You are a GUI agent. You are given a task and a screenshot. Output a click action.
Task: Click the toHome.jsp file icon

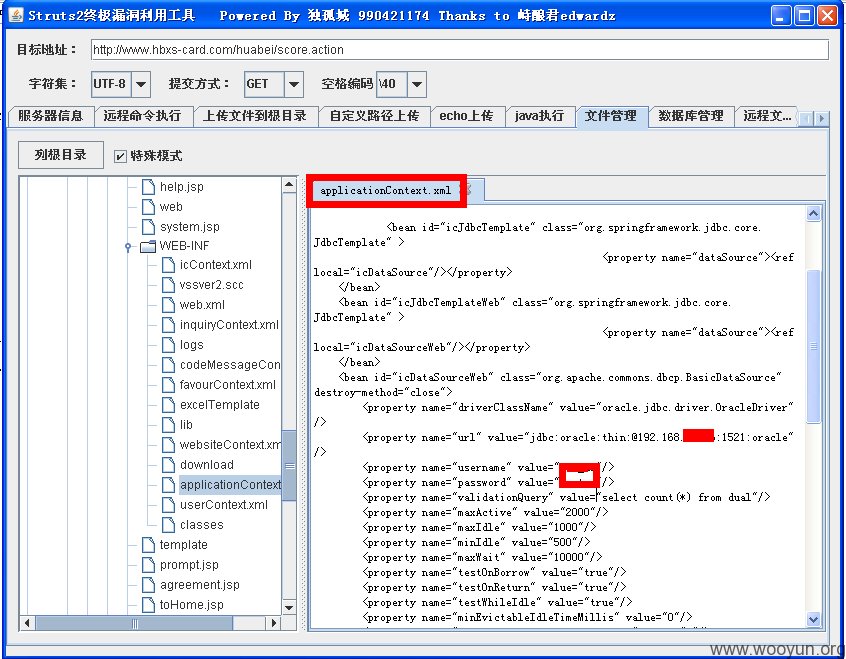click(x=148, y=604)
